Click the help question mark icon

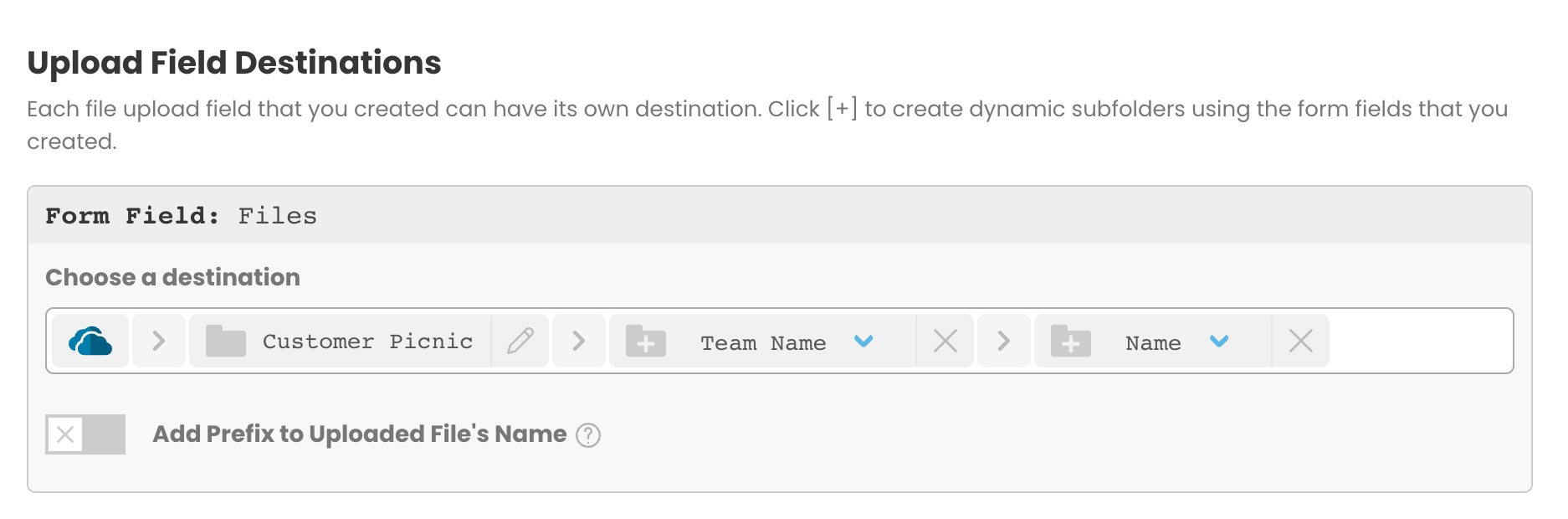pos(588,434)
